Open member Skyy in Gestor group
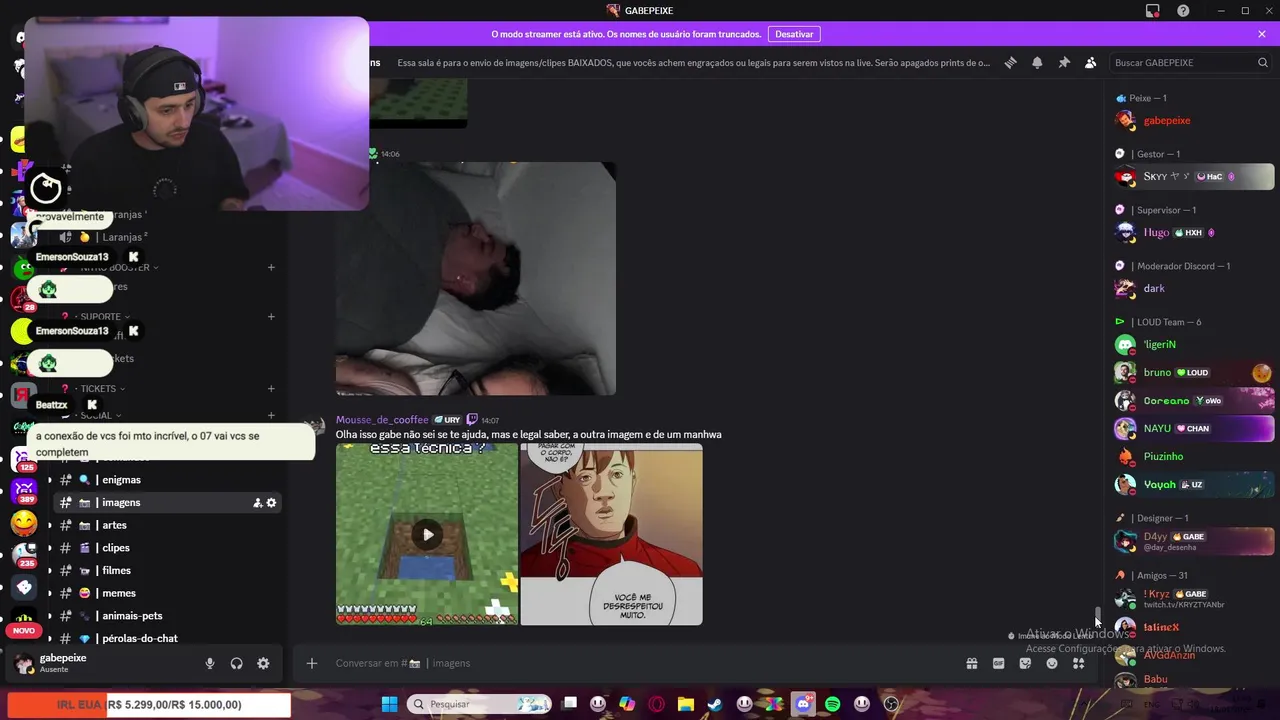This screenshot has height=720, width=1280. [x=1194, y=176]
